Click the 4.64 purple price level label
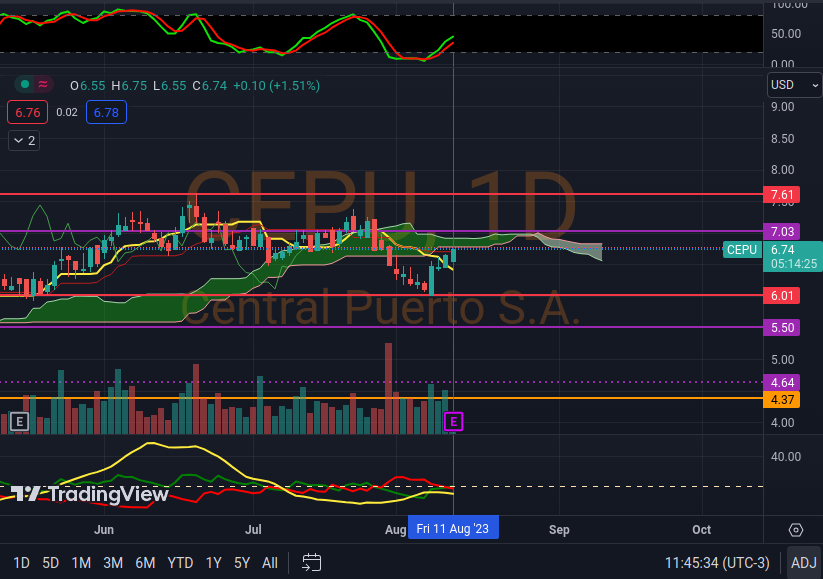This screenshot has height=579, width=823. [x=782, y=382]
